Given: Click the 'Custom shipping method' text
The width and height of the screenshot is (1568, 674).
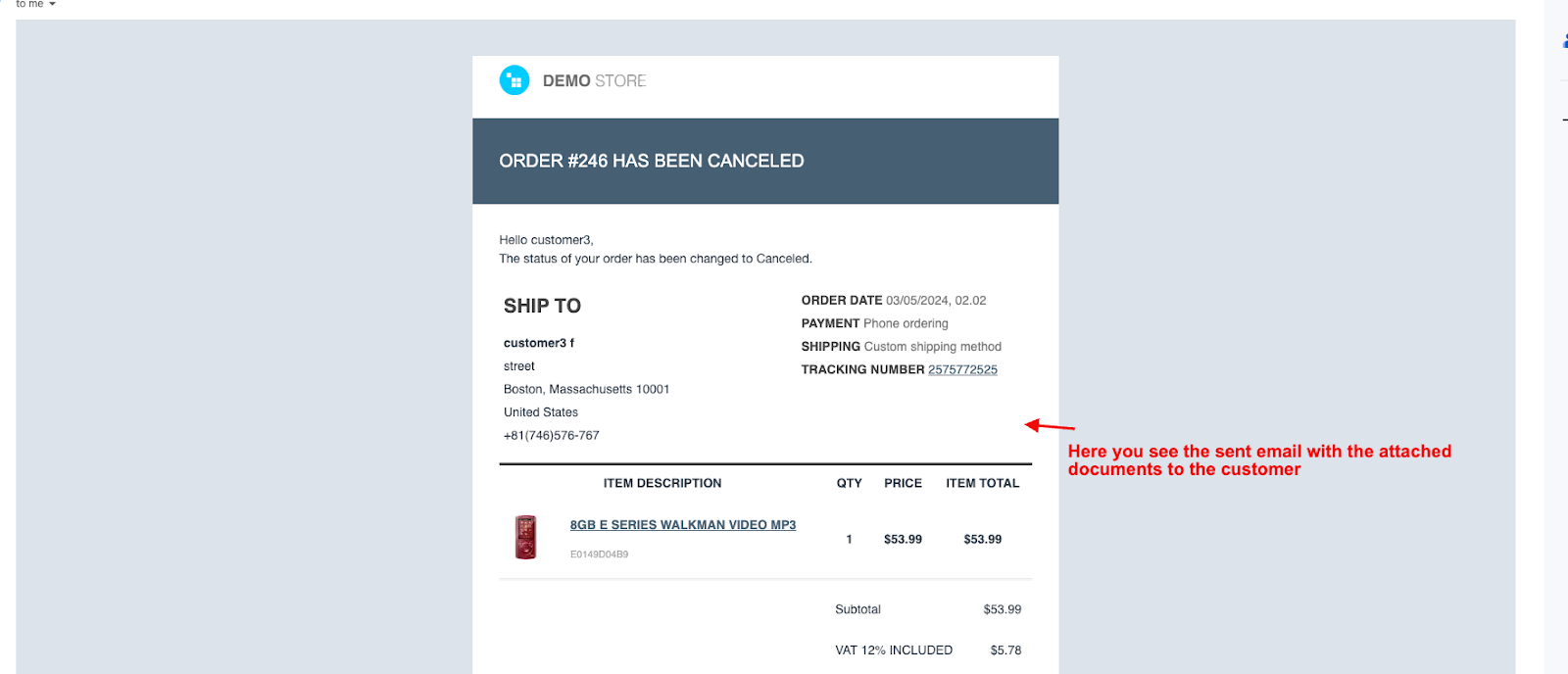Looking at the screenshot, I should click(x=932, y=347).
